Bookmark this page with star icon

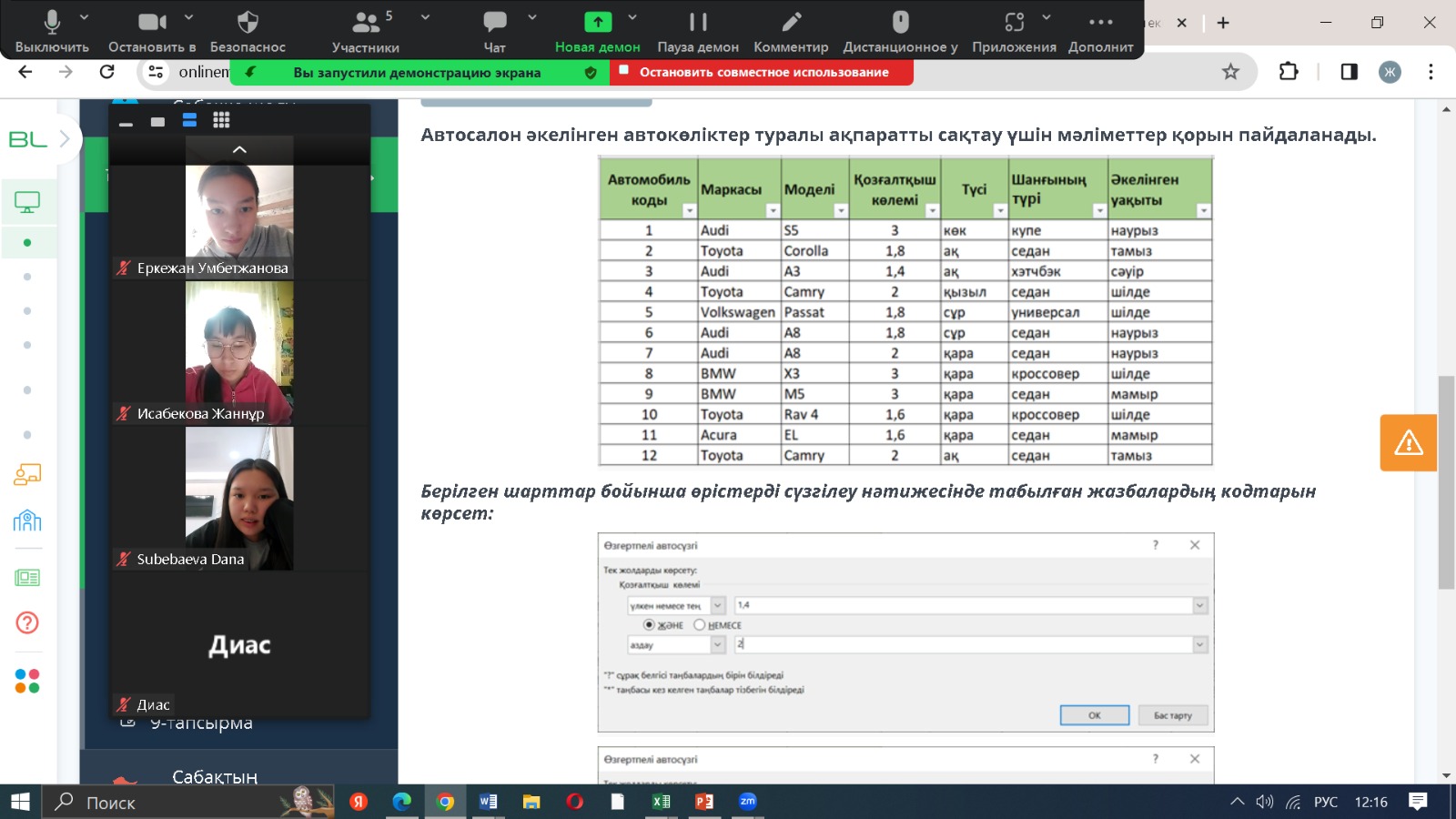[x=1230, y=72]
